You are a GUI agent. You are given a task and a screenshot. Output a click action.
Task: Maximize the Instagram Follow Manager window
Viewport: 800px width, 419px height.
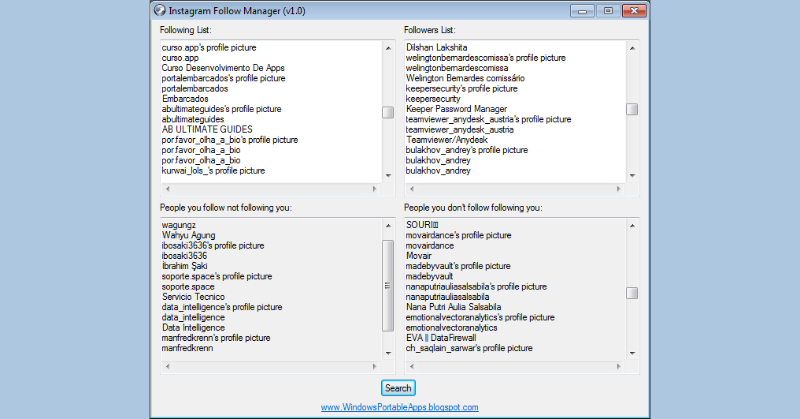coord(608,11)
